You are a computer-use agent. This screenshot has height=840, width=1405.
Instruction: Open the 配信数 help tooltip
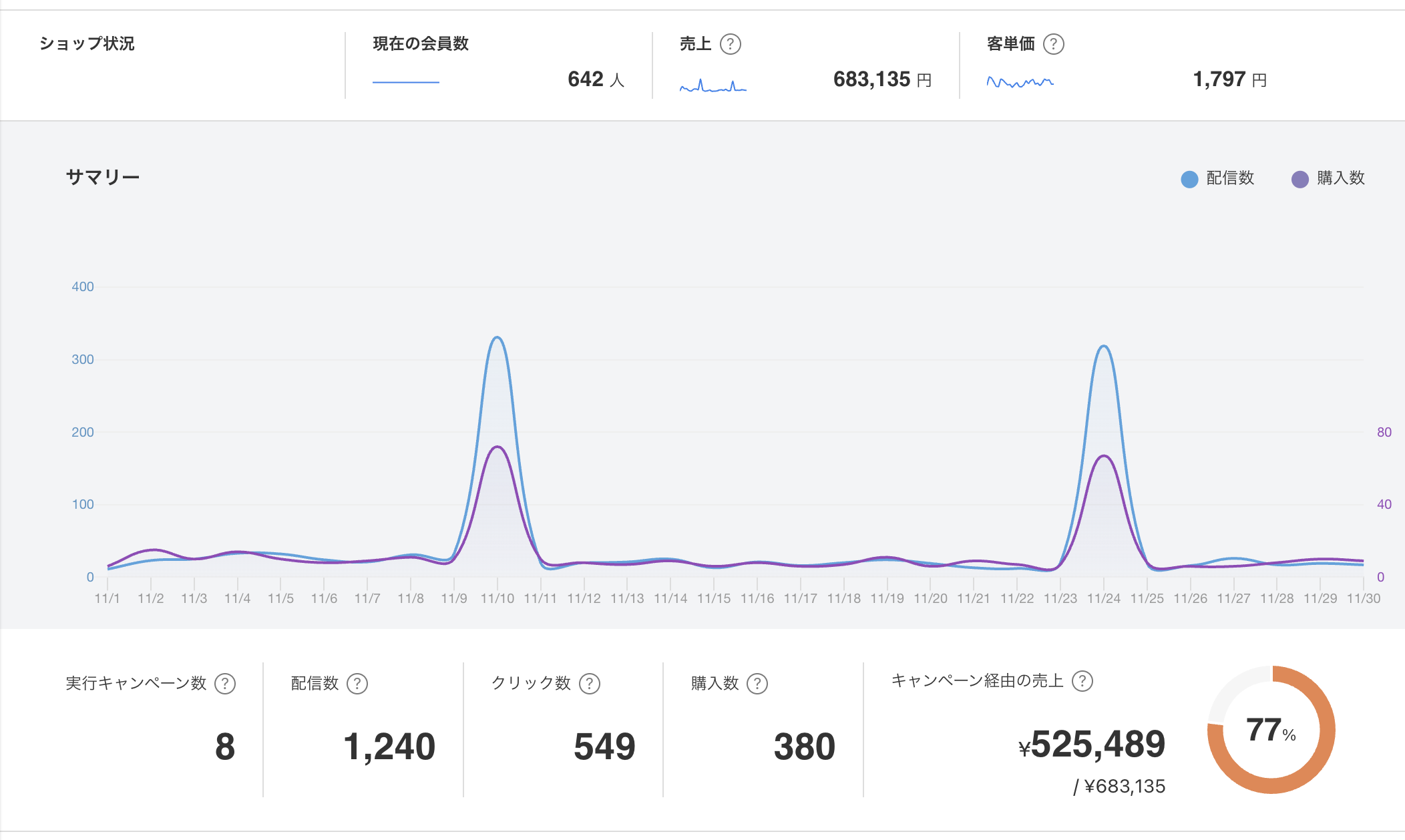[x=358, y=682]
